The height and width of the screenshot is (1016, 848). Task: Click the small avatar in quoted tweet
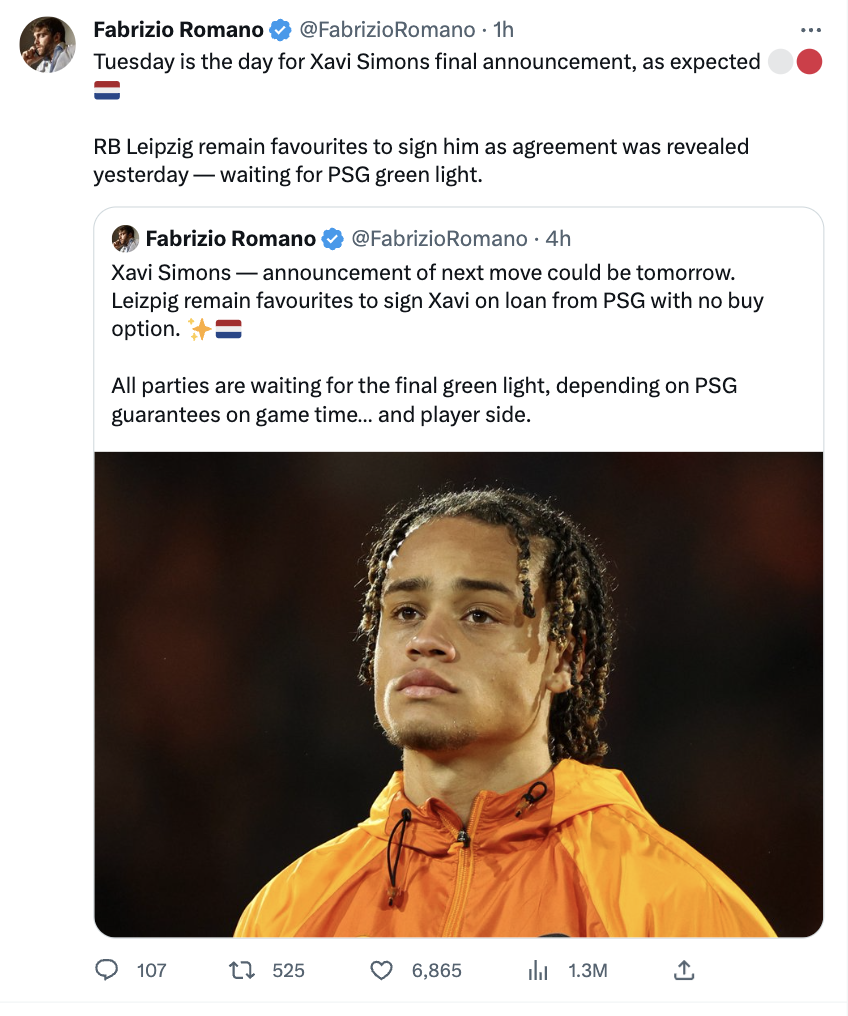click(125, 238)
